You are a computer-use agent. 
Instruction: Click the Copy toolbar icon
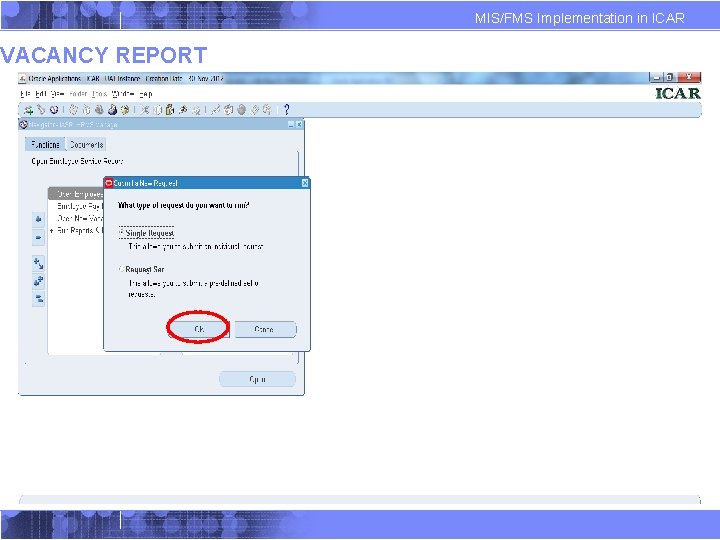158,110
